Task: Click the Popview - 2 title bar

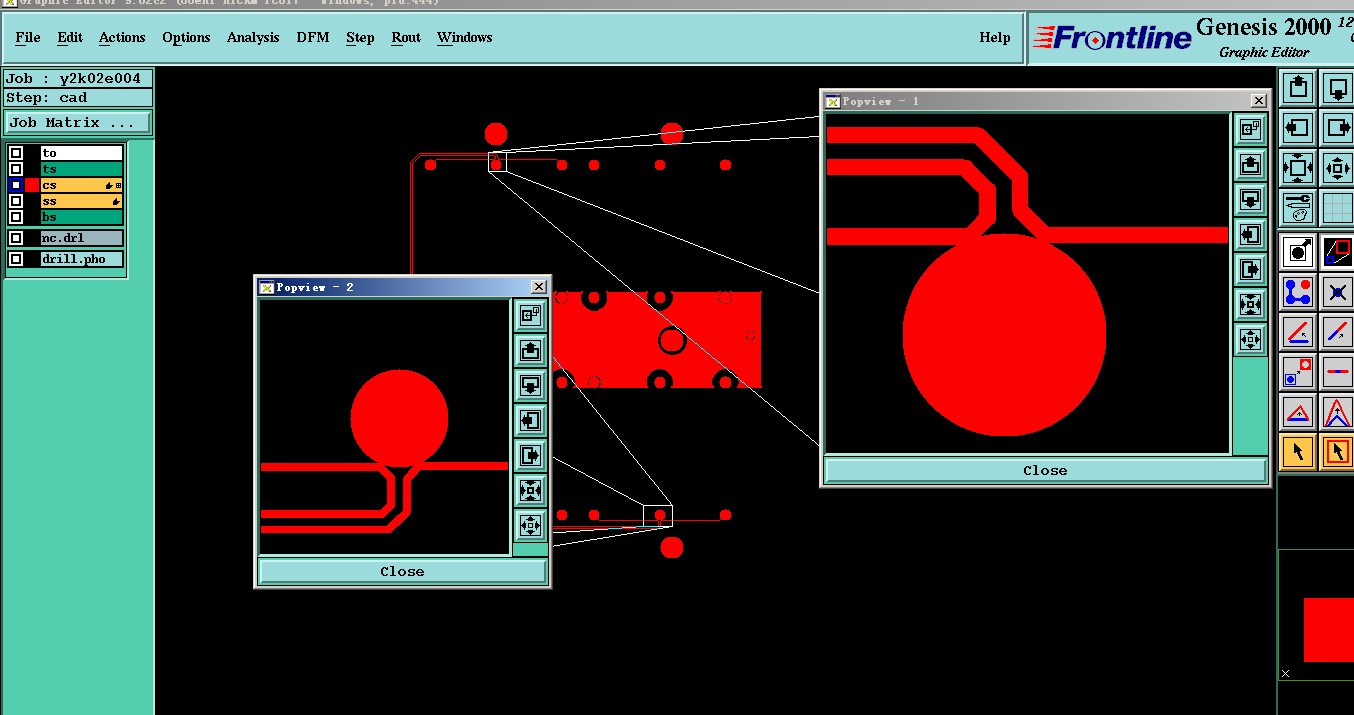Action: pyautogui.click(x=402, y=287)
